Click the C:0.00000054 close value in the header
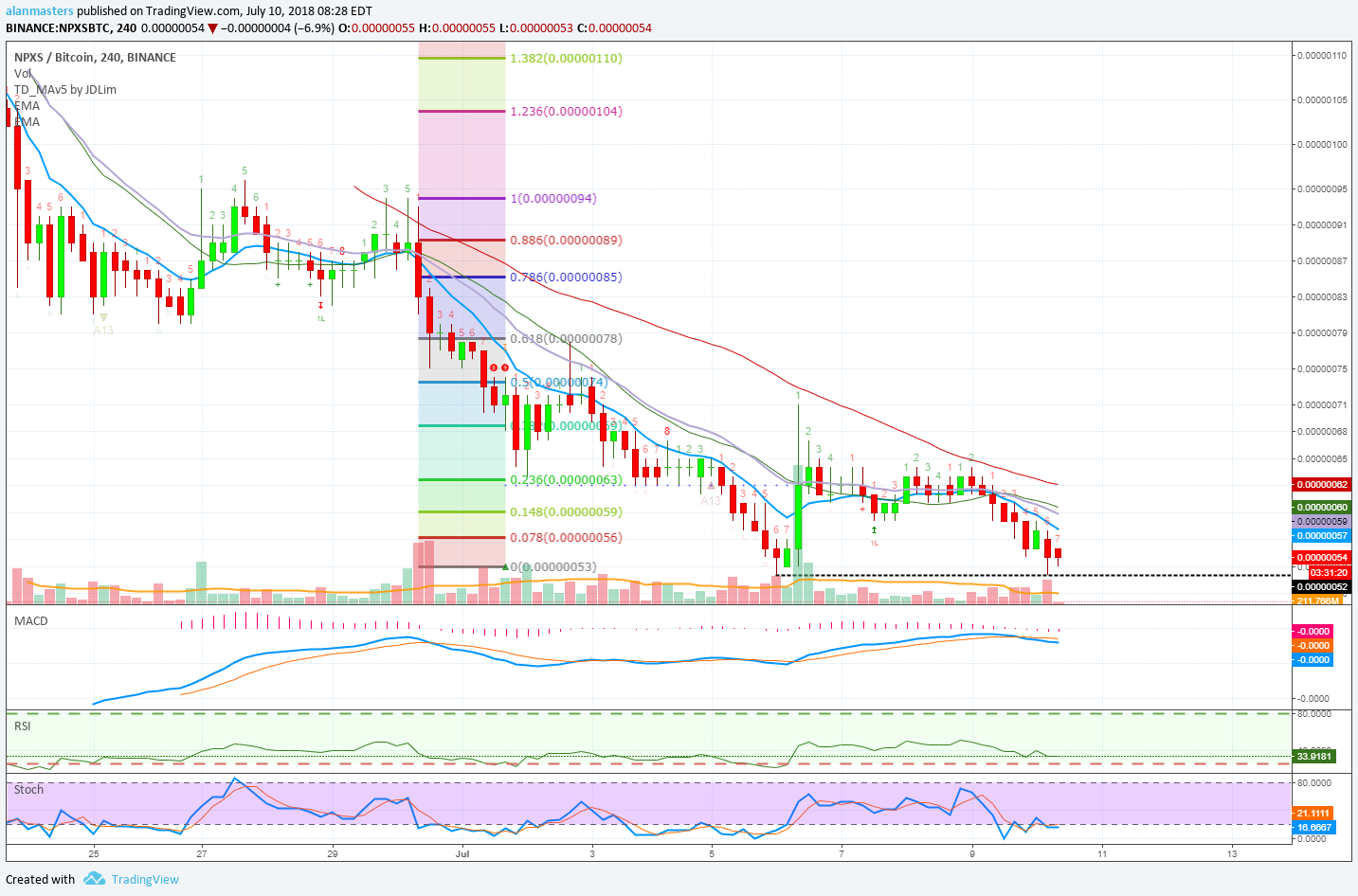This screenshot has width=1358, height=896. tap(614, 27)
